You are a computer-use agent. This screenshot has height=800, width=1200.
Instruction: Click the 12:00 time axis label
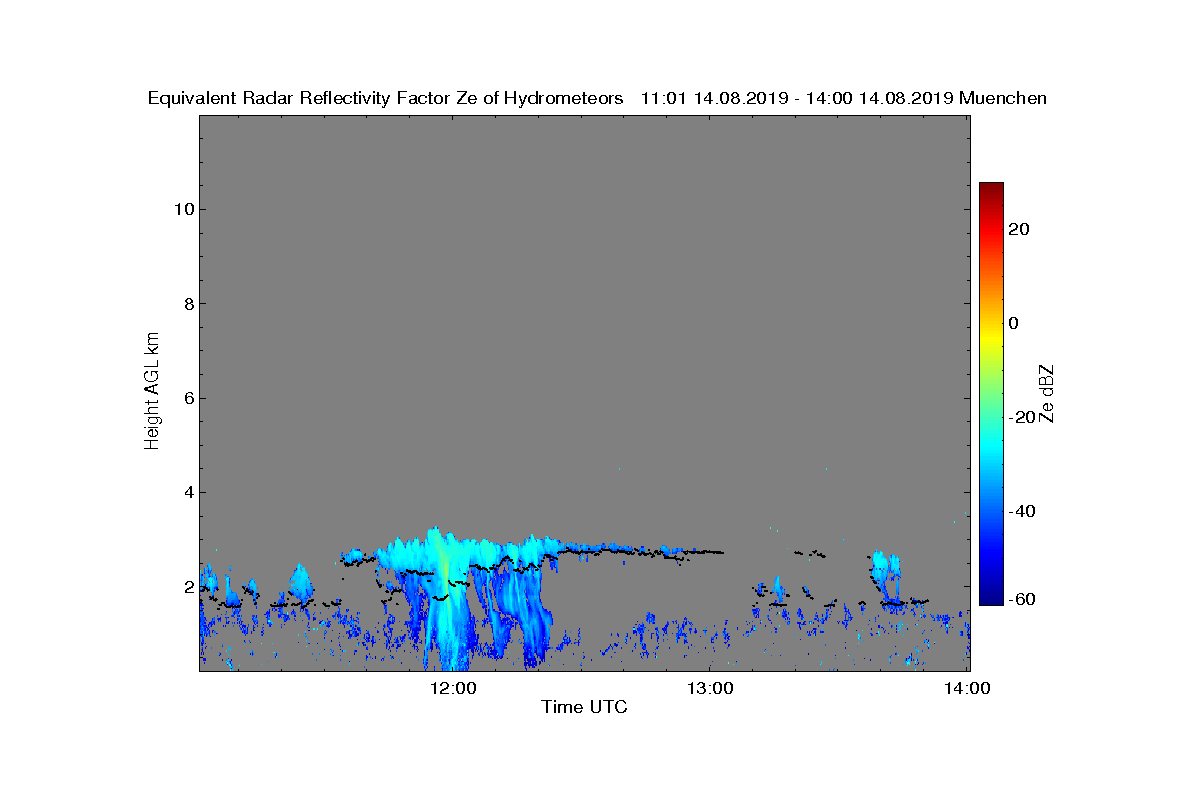452,688
